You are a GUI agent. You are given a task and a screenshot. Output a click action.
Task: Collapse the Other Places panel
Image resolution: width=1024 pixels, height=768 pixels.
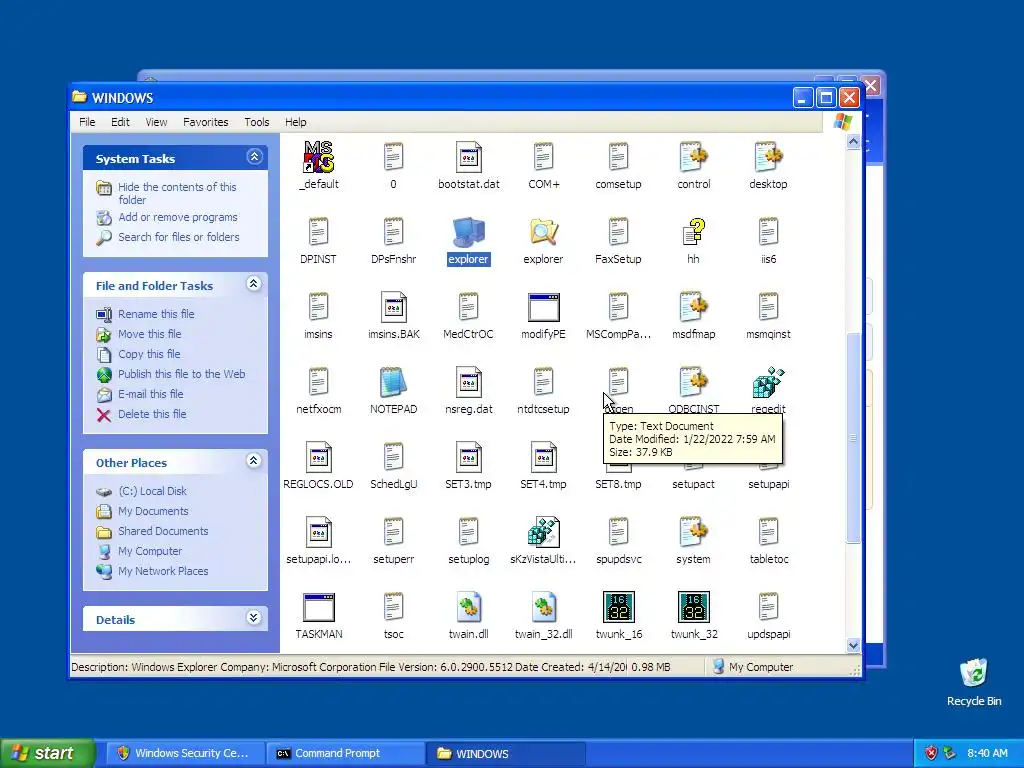click(x=254, y=461)
